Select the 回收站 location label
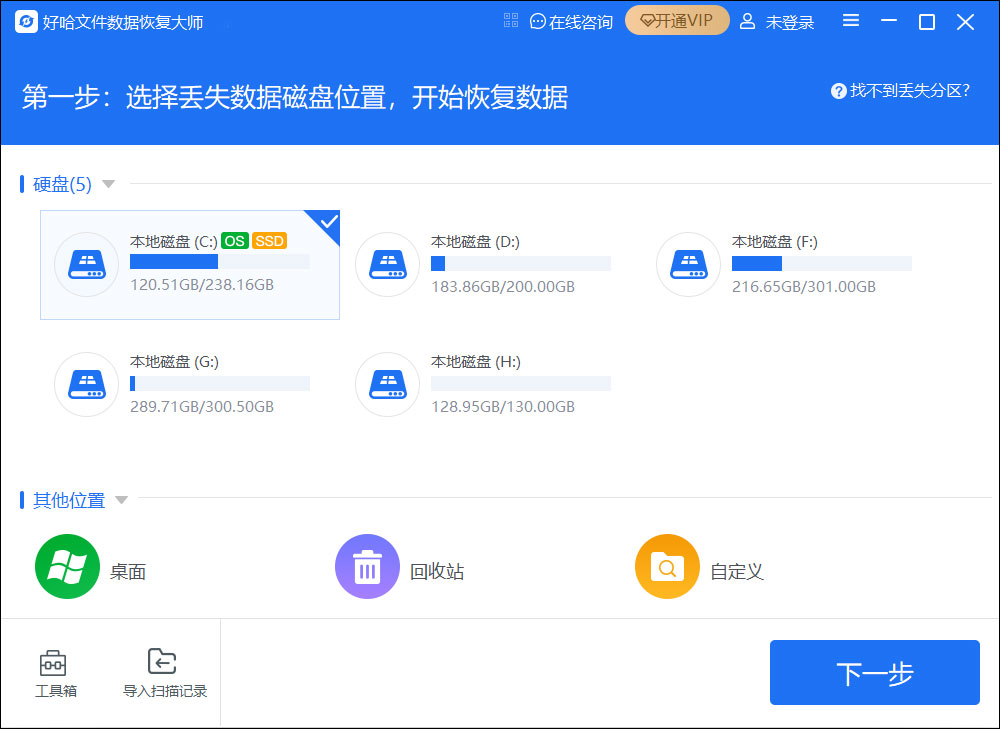1000x729 pixels. (437, 571)
